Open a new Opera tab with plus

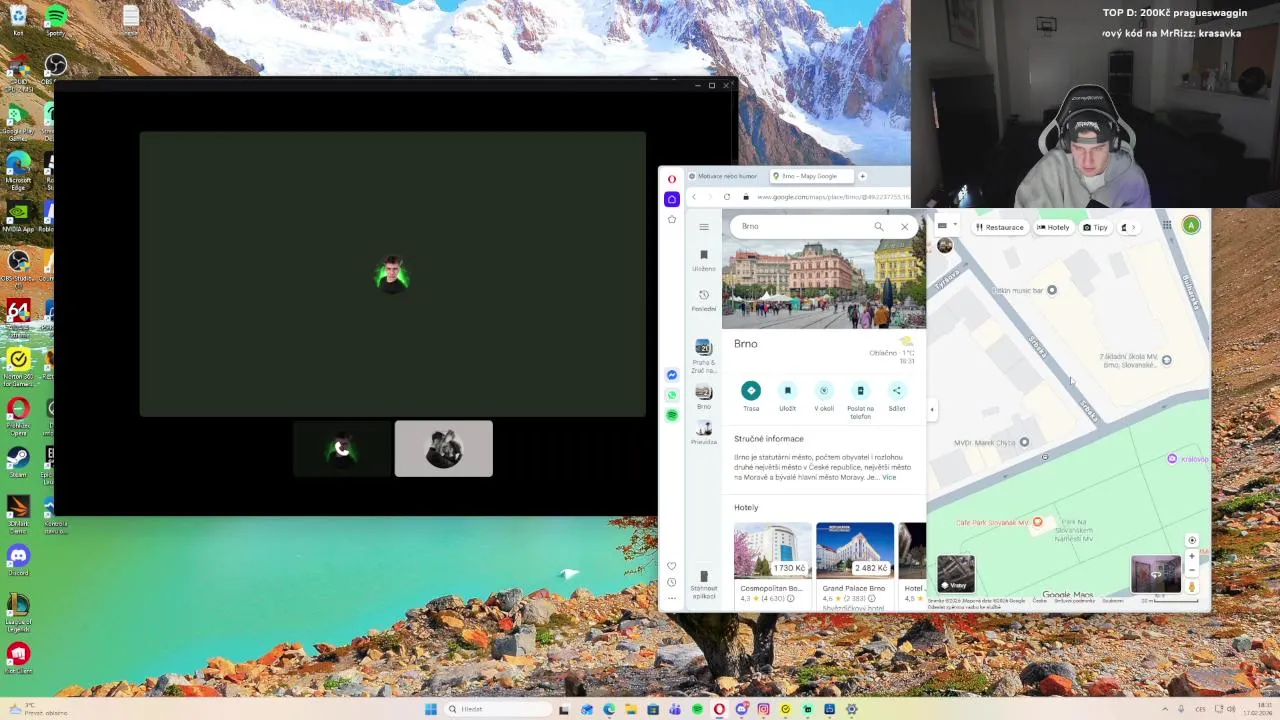862,176
